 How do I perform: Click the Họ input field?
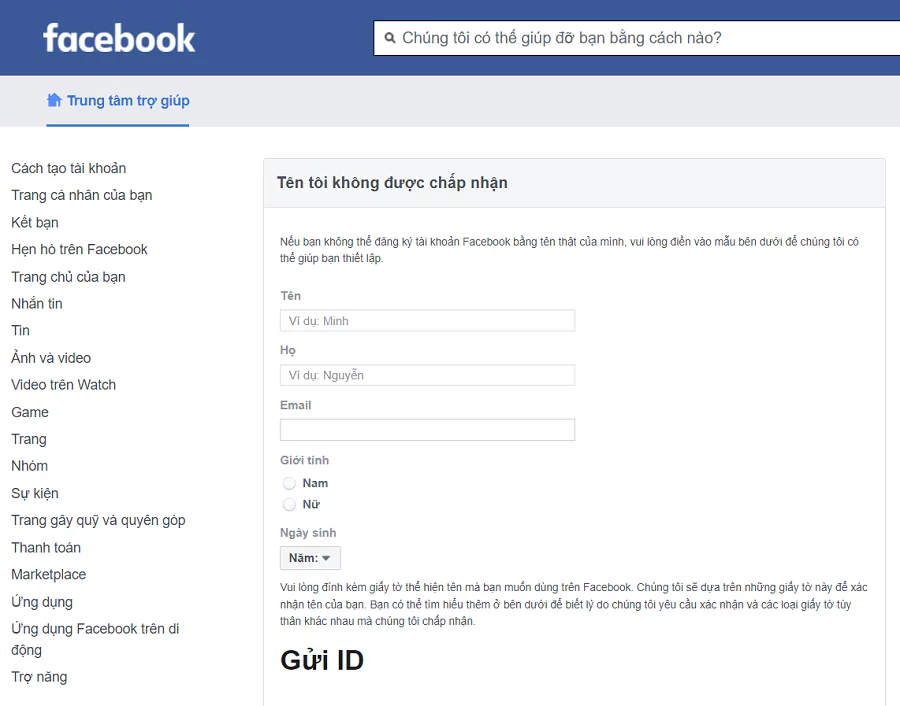(427, 375)
